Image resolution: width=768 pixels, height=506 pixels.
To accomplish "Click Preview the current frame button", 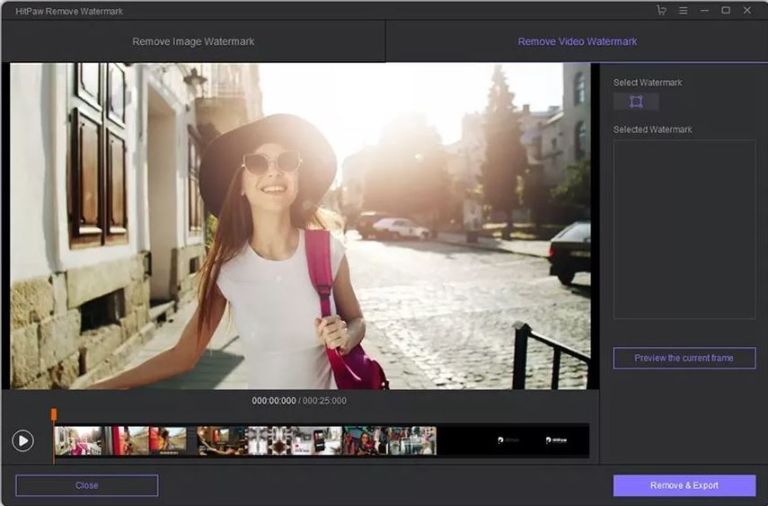I will [x=684, y=358].
